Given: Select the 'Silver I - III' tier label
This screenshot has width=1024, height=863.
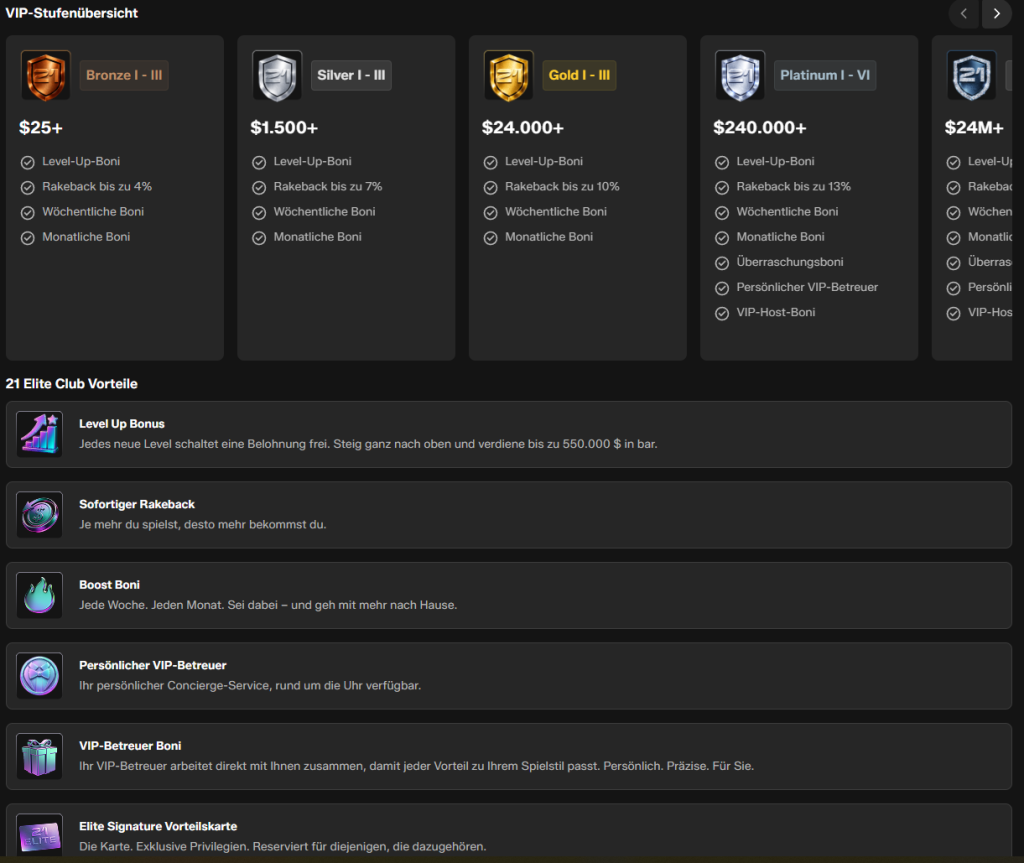Looking at the screenshot, I should pyautogui.click(x=351, y=75).
